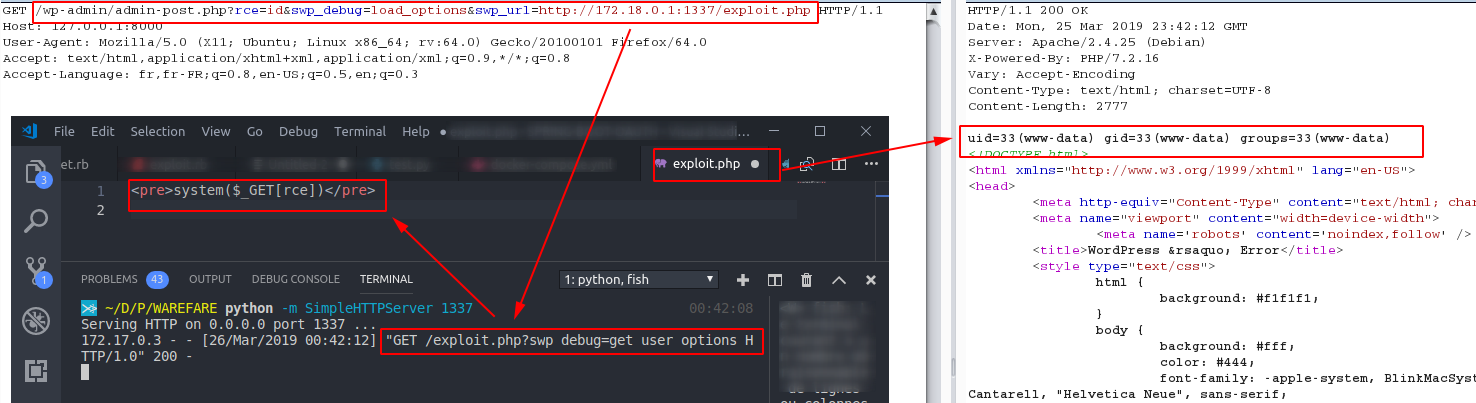Kill the terminal with trash icon
Image resolution: width=1476 pixels, height=403 pixels.
click(806, 280)
